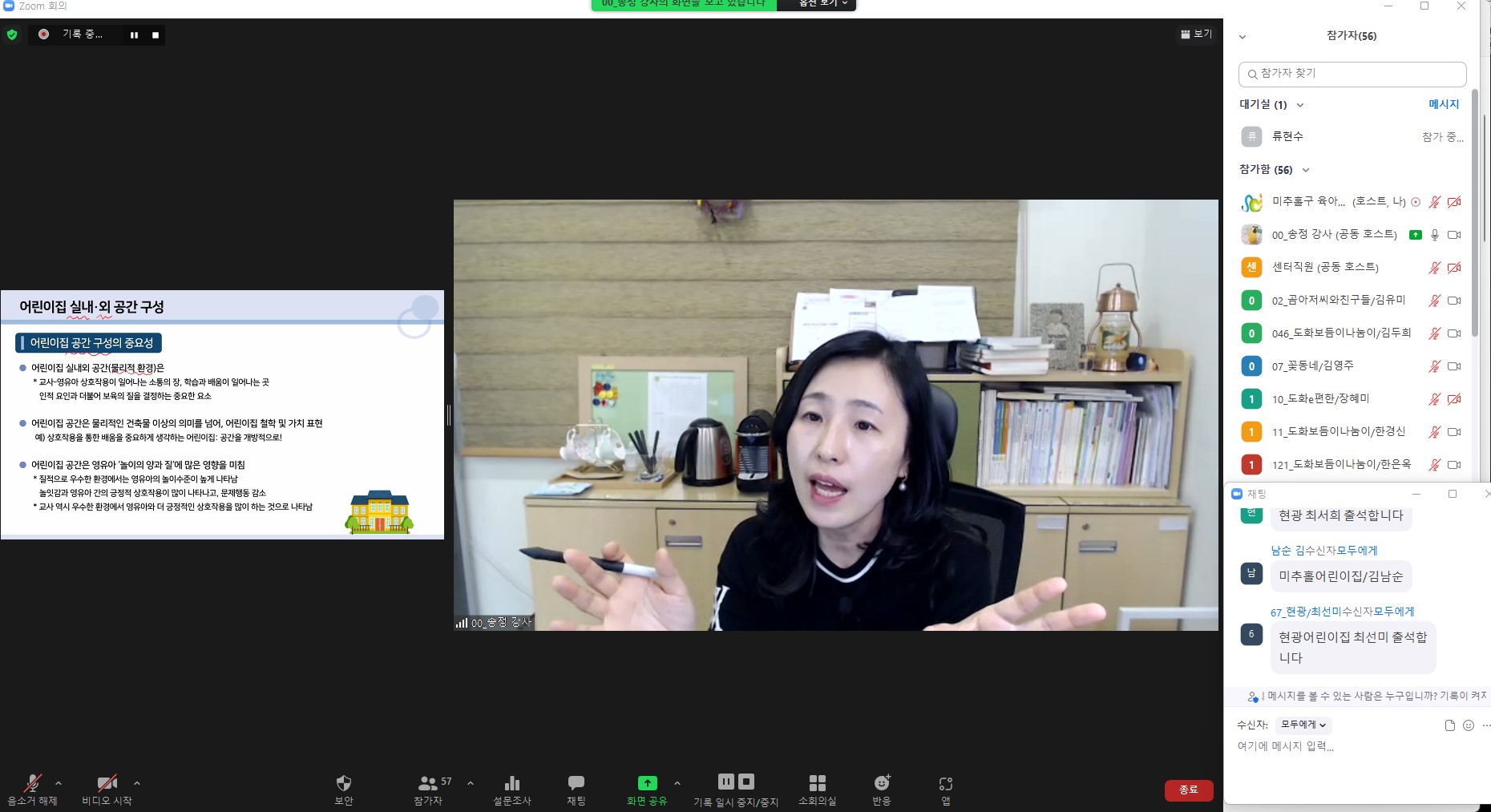Open the 설문조사 polls icon
The image size is (1491, 812).
tap(512, 783)
